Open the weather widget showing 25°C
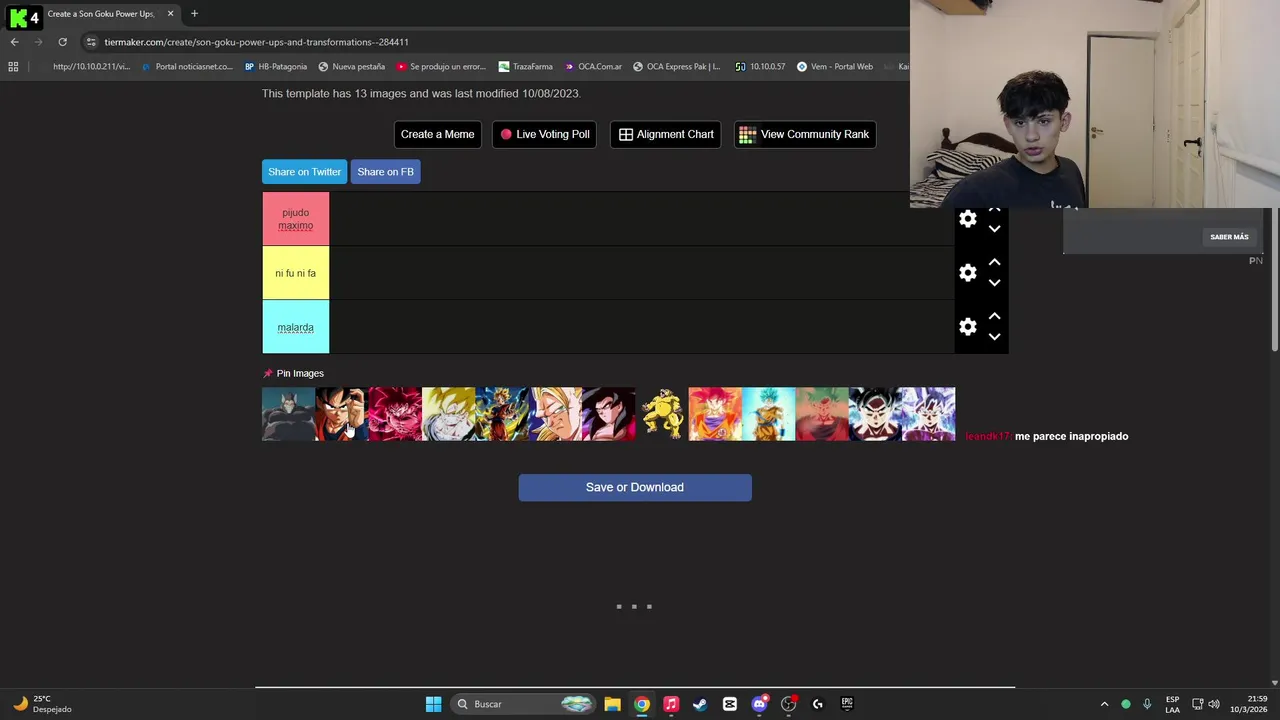 [42, 704]
